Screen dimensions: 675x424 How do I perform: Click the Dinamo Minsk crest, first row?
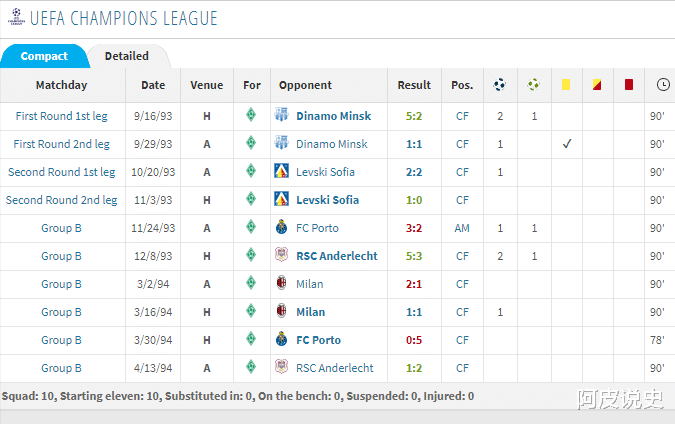point(281,116)
